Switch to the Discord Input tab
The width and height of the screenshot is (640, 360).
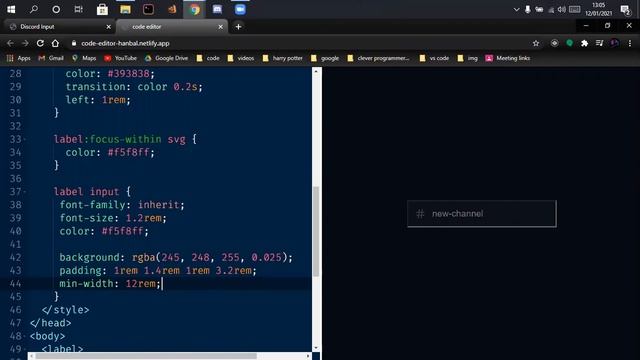(59, 27)
